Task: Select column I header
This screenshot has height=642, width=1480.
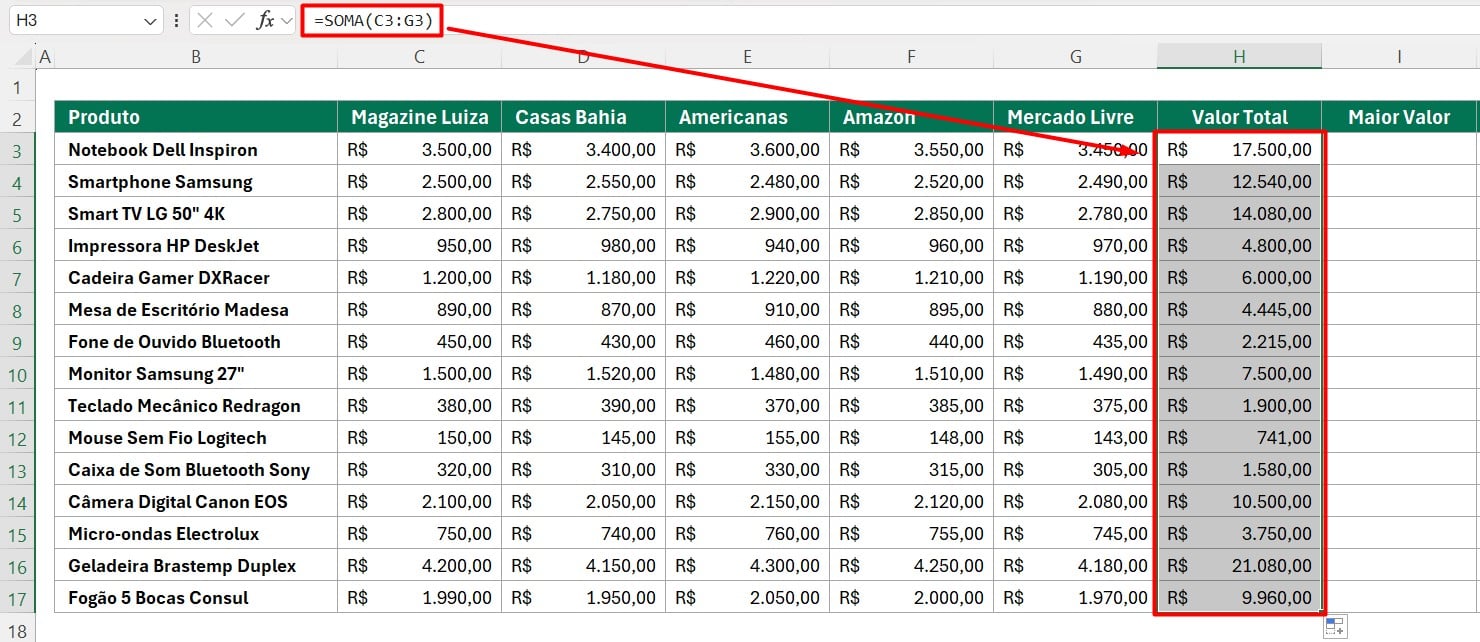Action: (1399, 57)
